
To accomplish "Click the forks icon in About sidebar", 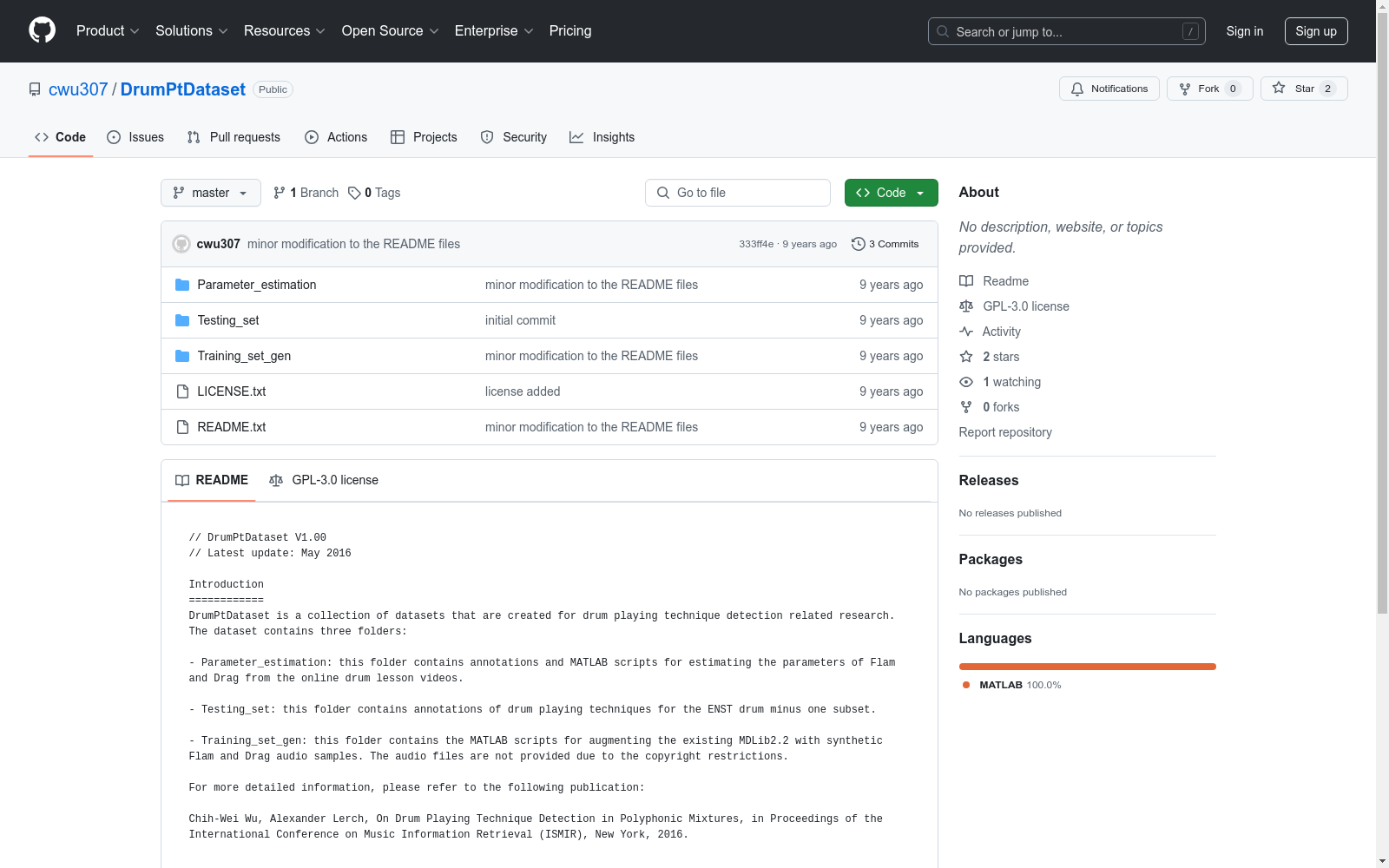I will tap(966, 407).
